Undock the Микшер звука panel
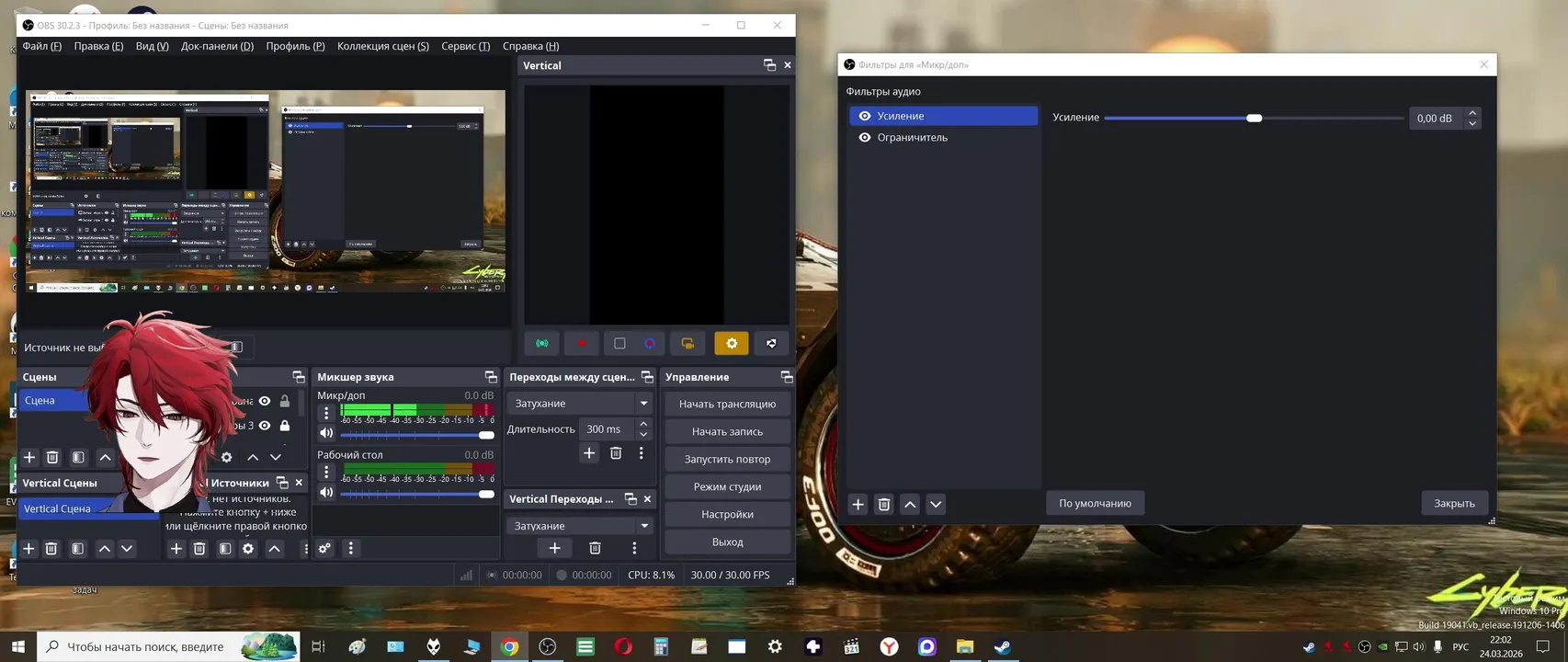This screenshot has height=662, width=1568. [491, 377]
